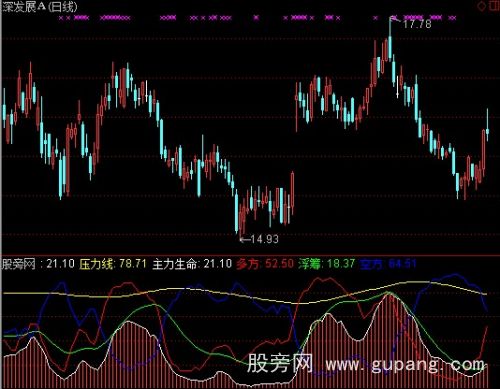The image size is (500, 389).
Task: Click the chart title 深发展A (日线)
Action: [39, 6]
